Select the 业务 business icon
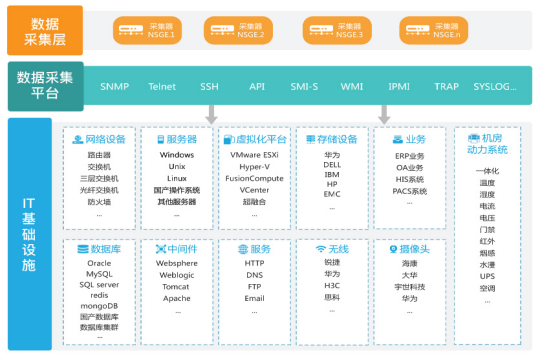This screenshot has height=360, width=541. (x=398, y=139)
